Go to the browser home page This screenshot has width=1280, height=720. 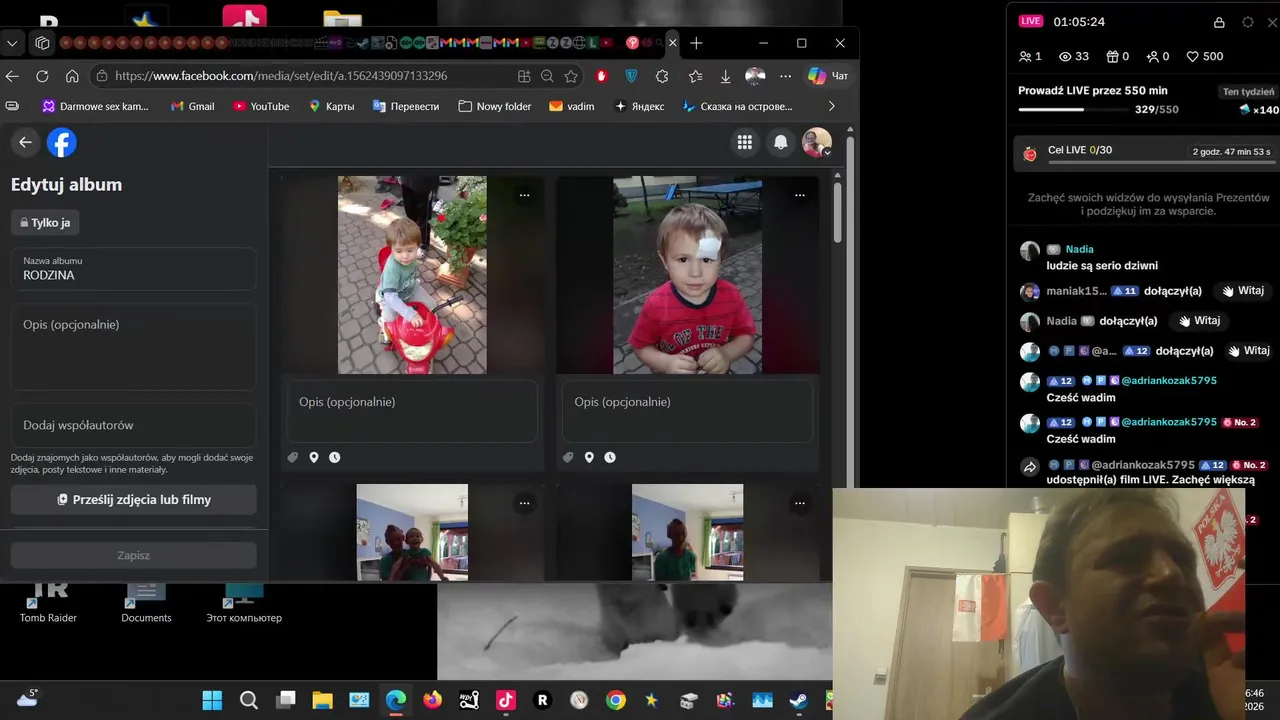coord(72,76)
